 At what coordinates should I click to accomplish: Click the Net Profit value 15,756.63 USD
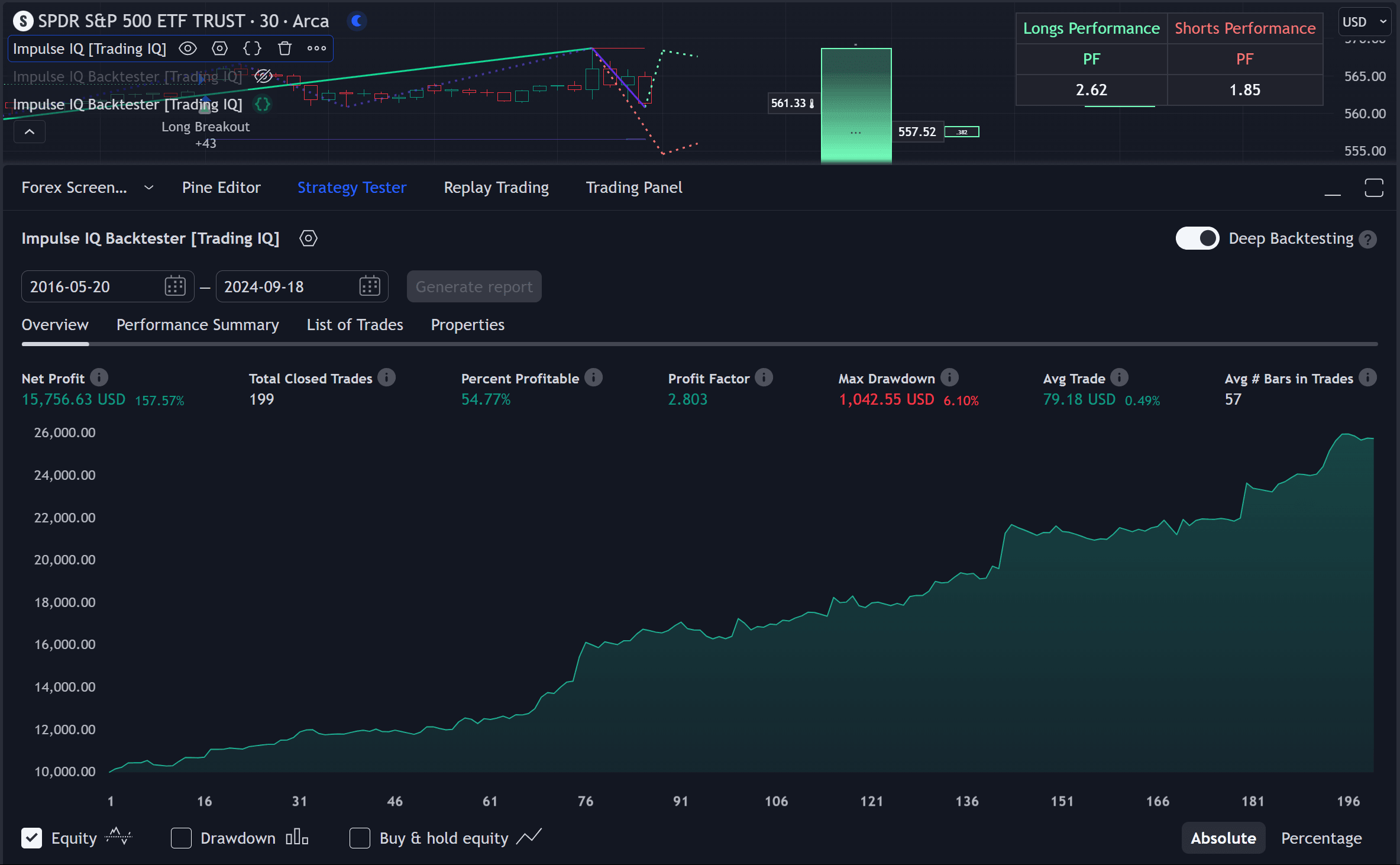(x=73, y=400)
